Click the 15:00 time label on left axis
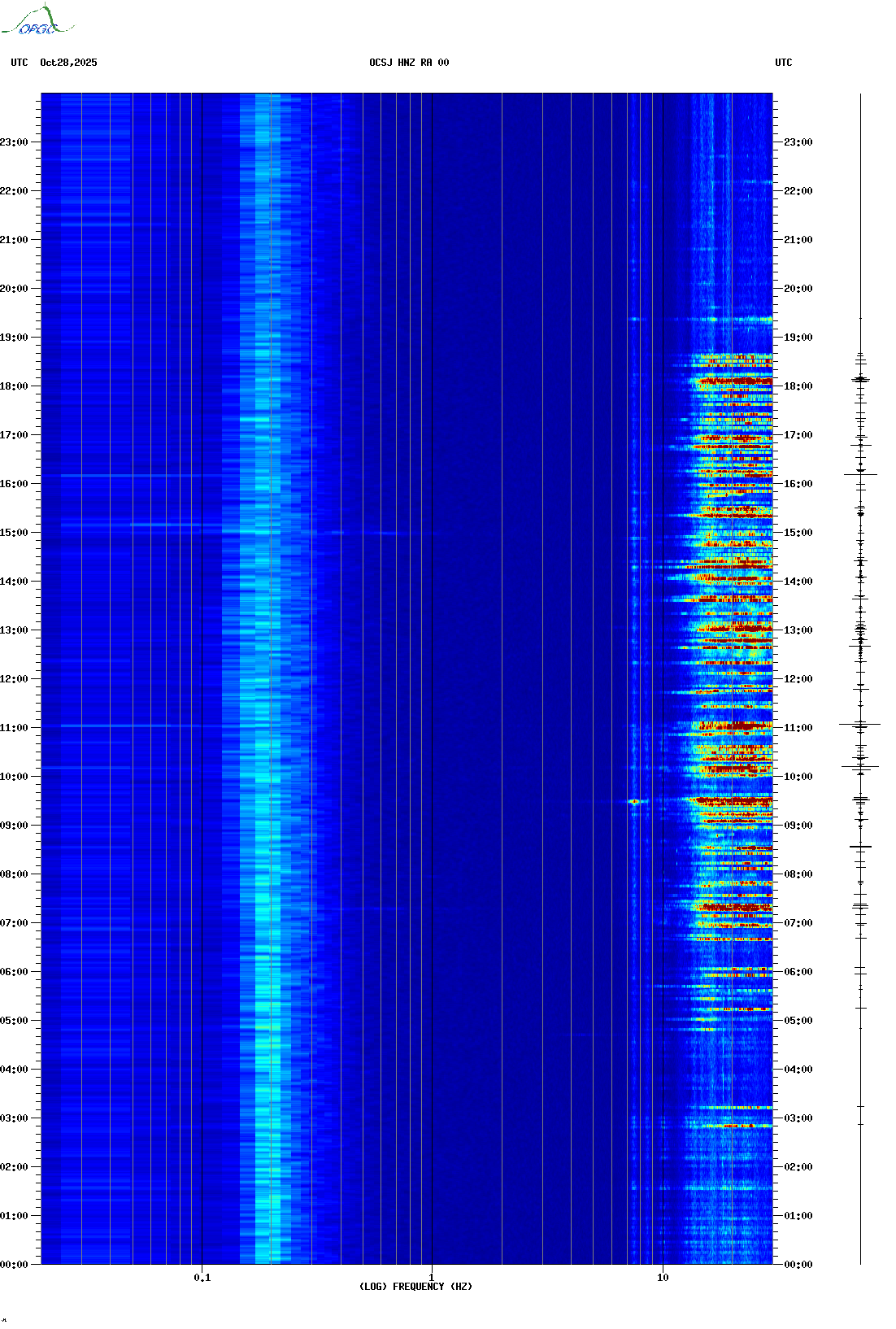896x1329 pixels. (x=14, y=533)
